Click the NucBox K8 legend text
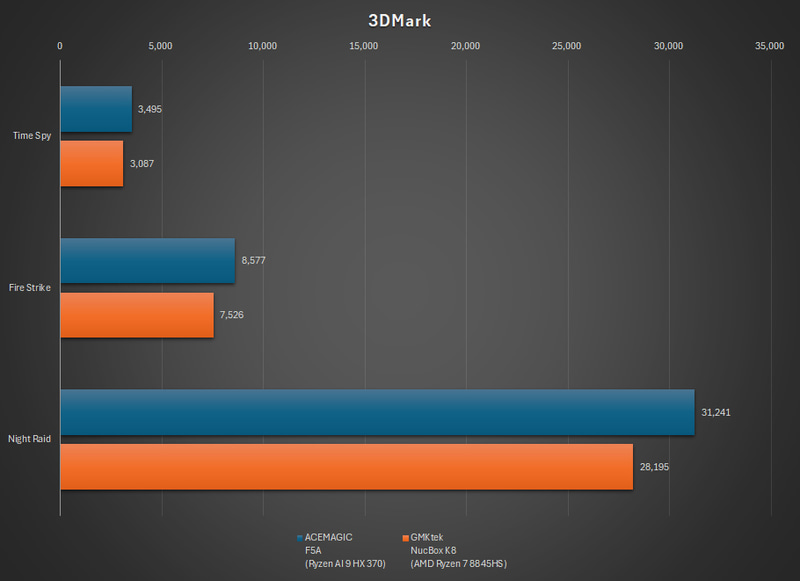800x581 pixels. (x=433, y=550)
